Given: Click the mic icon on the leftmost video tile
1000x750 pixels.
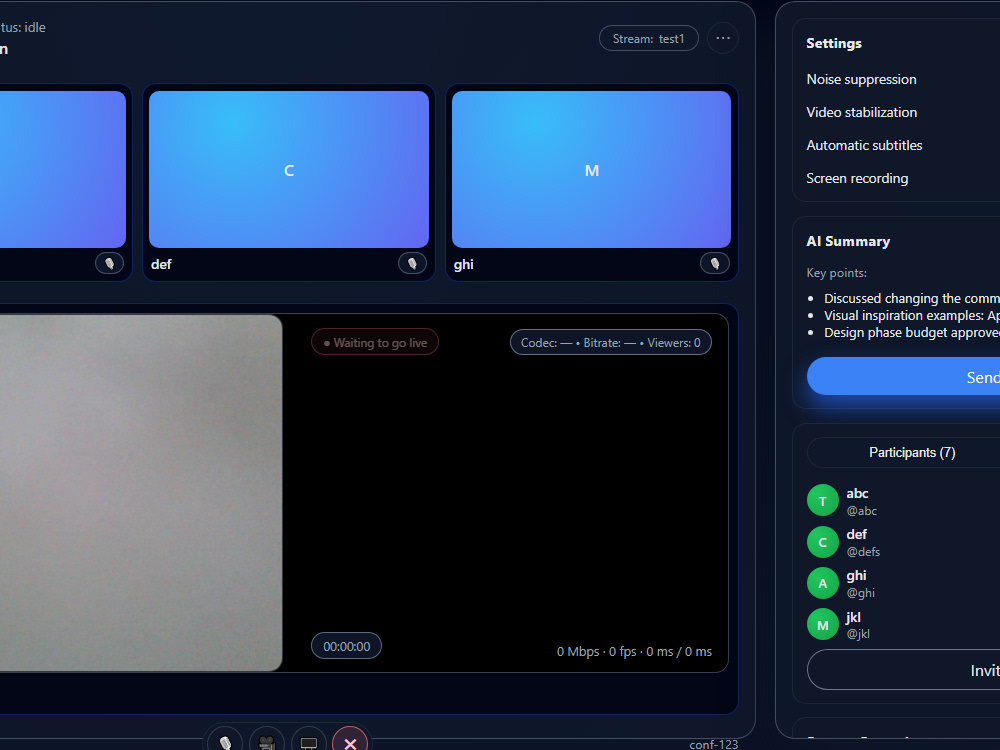Looking at the screenshot, I should coord(109,263).
